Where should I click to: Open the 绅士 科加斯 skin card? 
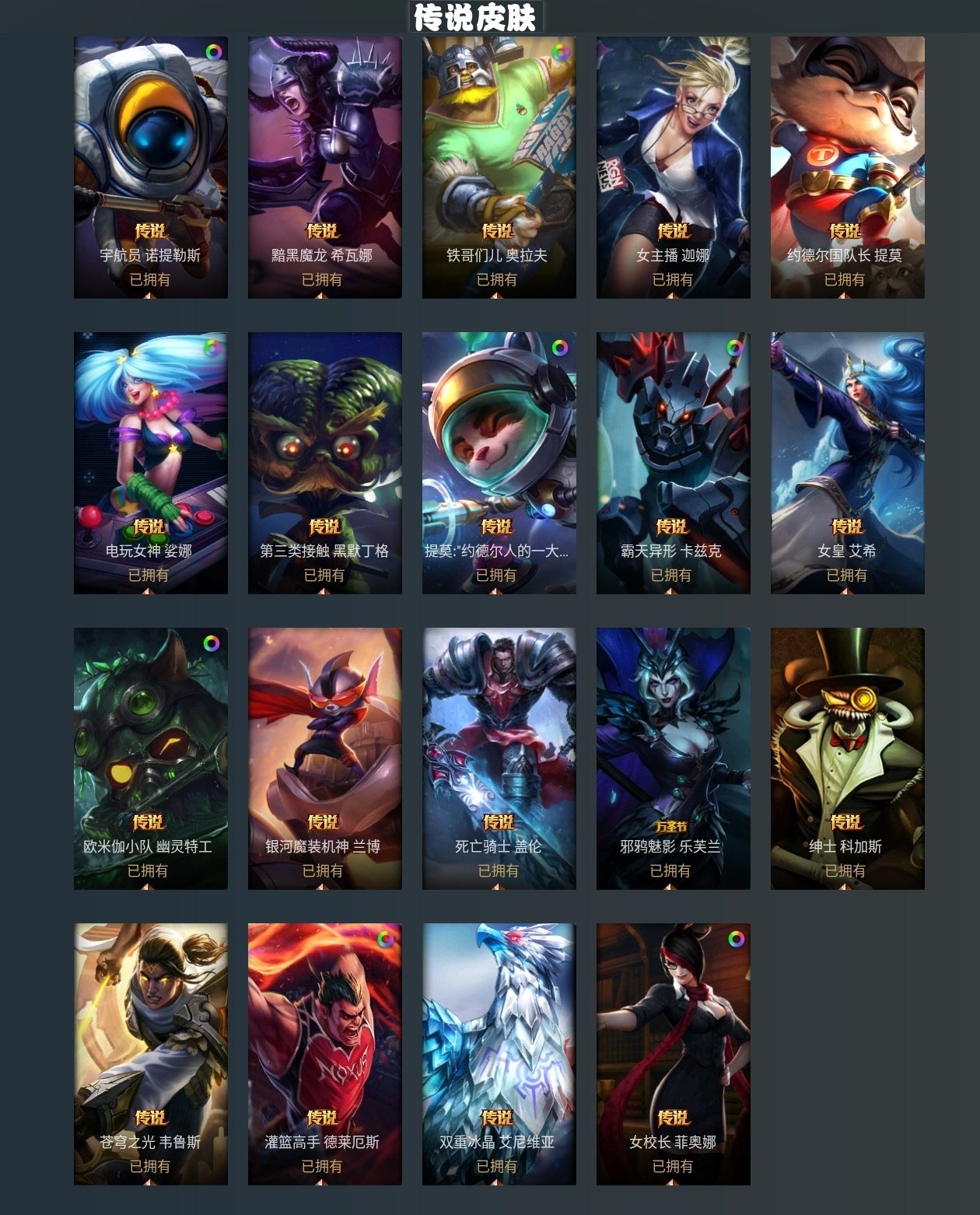tap(848, 758)
